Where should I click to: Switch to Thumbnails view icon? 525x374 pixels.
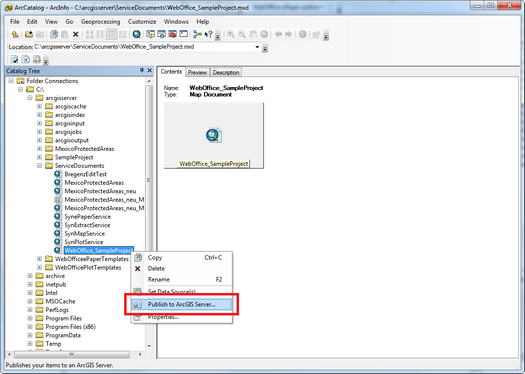coord(123,34)
